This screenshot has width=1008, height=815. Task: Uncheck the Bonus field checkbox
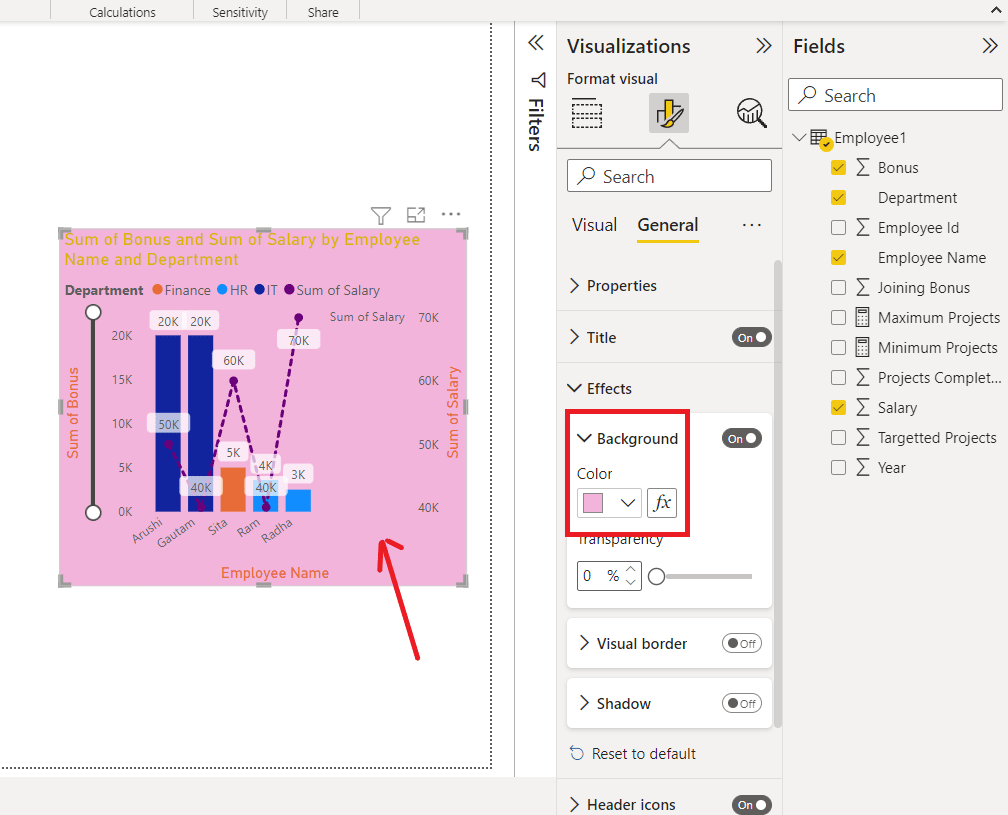coord(838,167)
